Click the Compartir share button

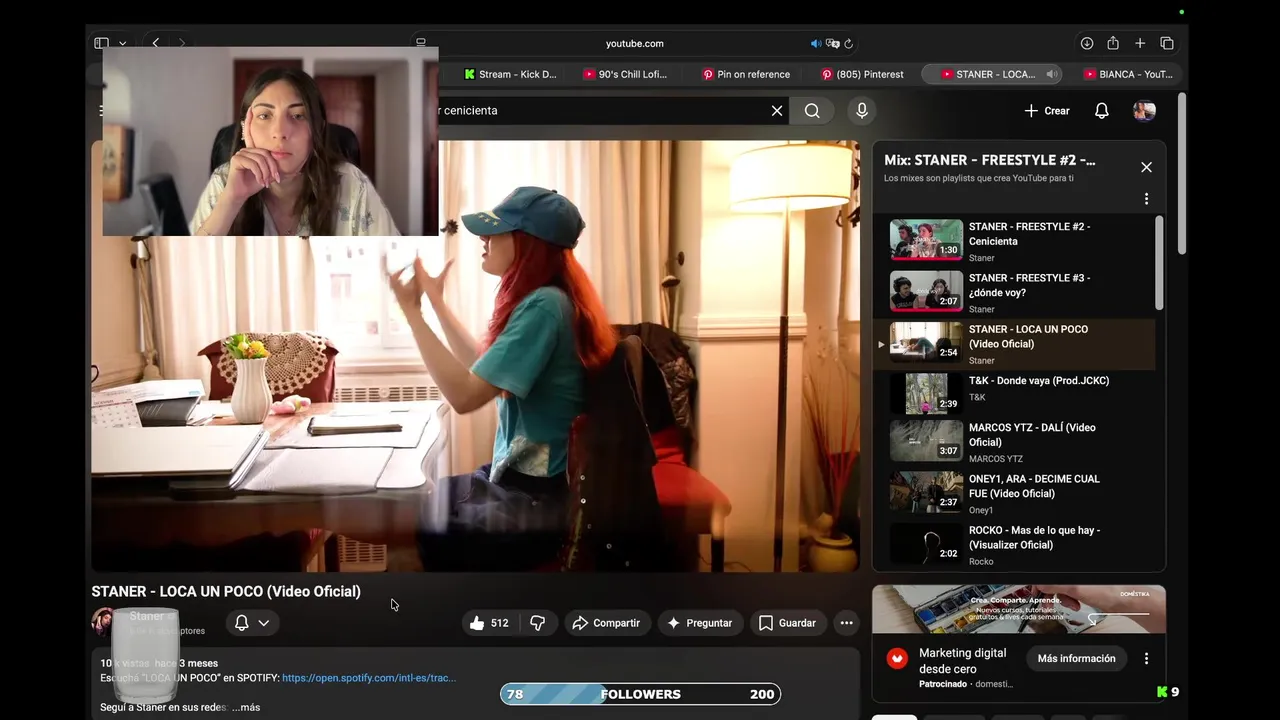(x=606, y=623)
